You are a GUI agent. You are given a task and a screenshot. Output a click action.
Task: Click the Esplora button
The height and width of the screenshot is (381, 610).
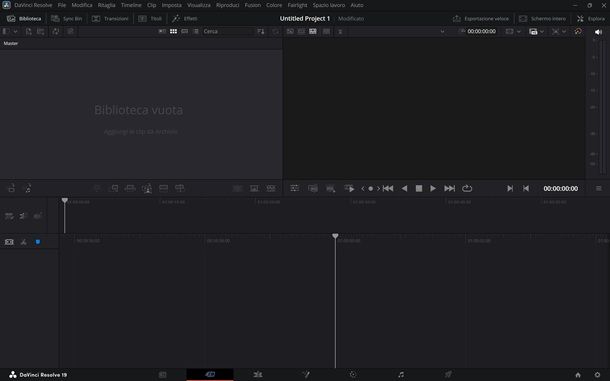tap(591, 19)
